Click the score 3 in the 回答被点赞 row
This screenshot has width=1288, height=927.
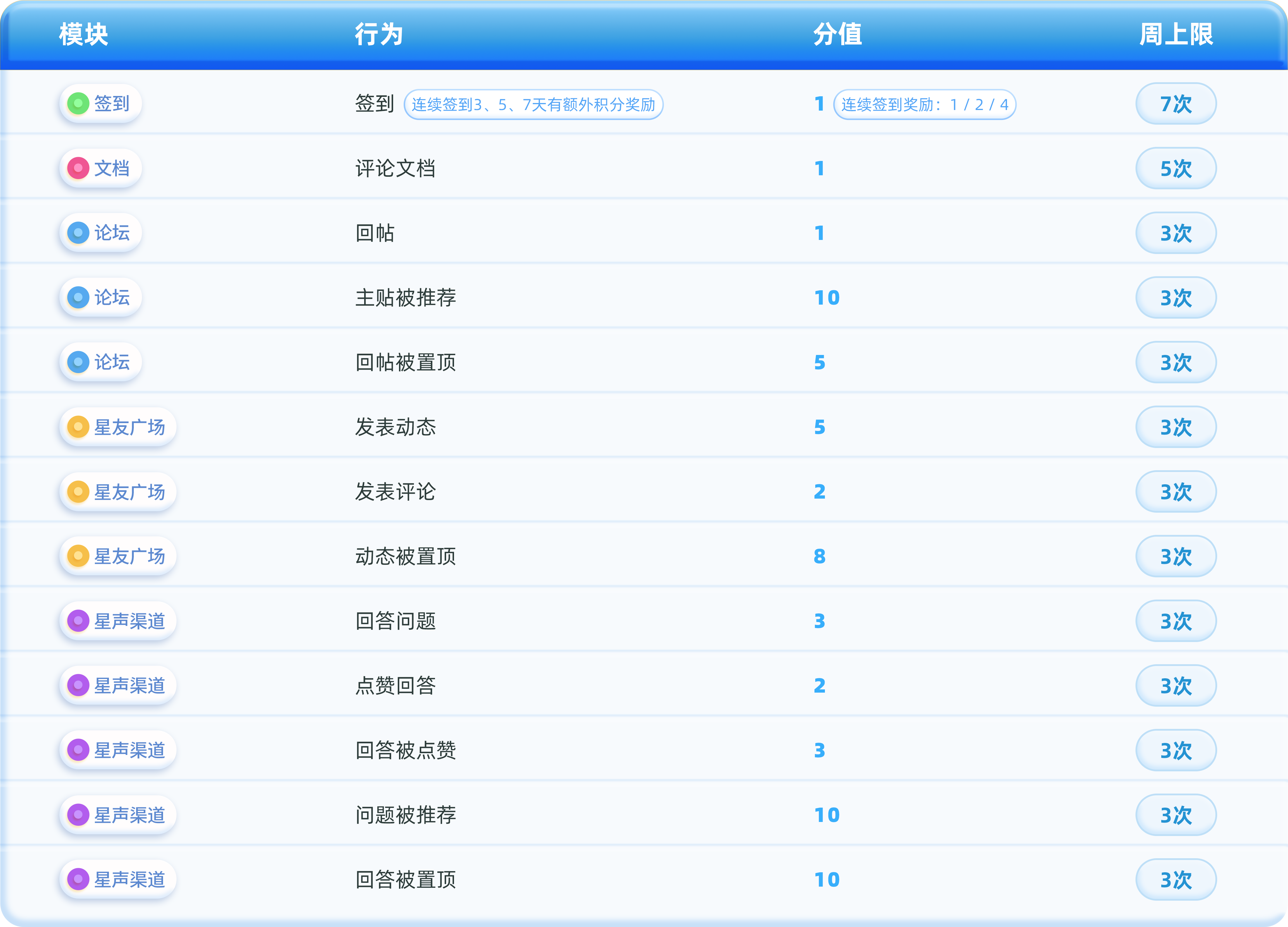pos(819,751)
